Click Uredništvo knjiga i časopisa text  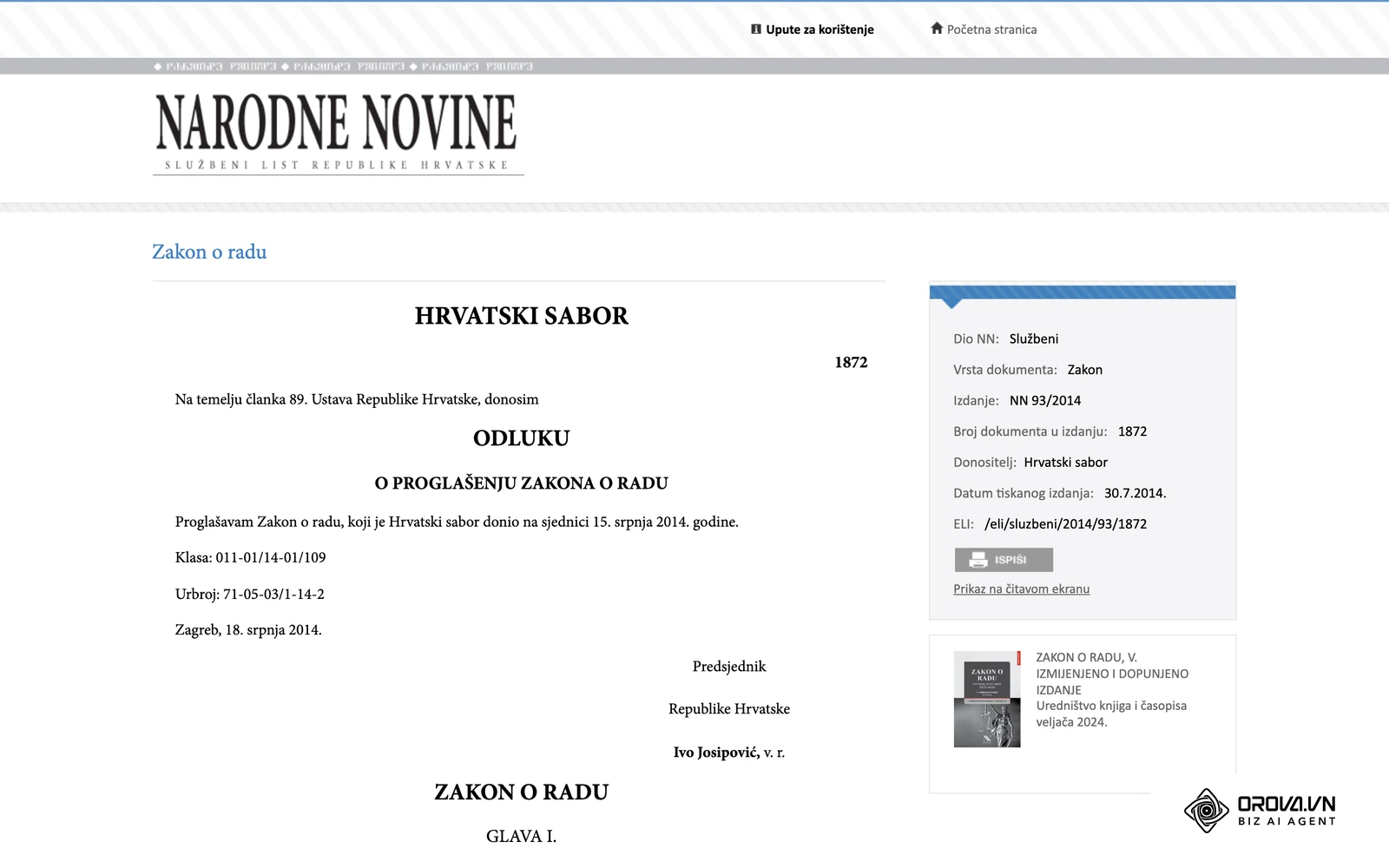[1111, 706]
